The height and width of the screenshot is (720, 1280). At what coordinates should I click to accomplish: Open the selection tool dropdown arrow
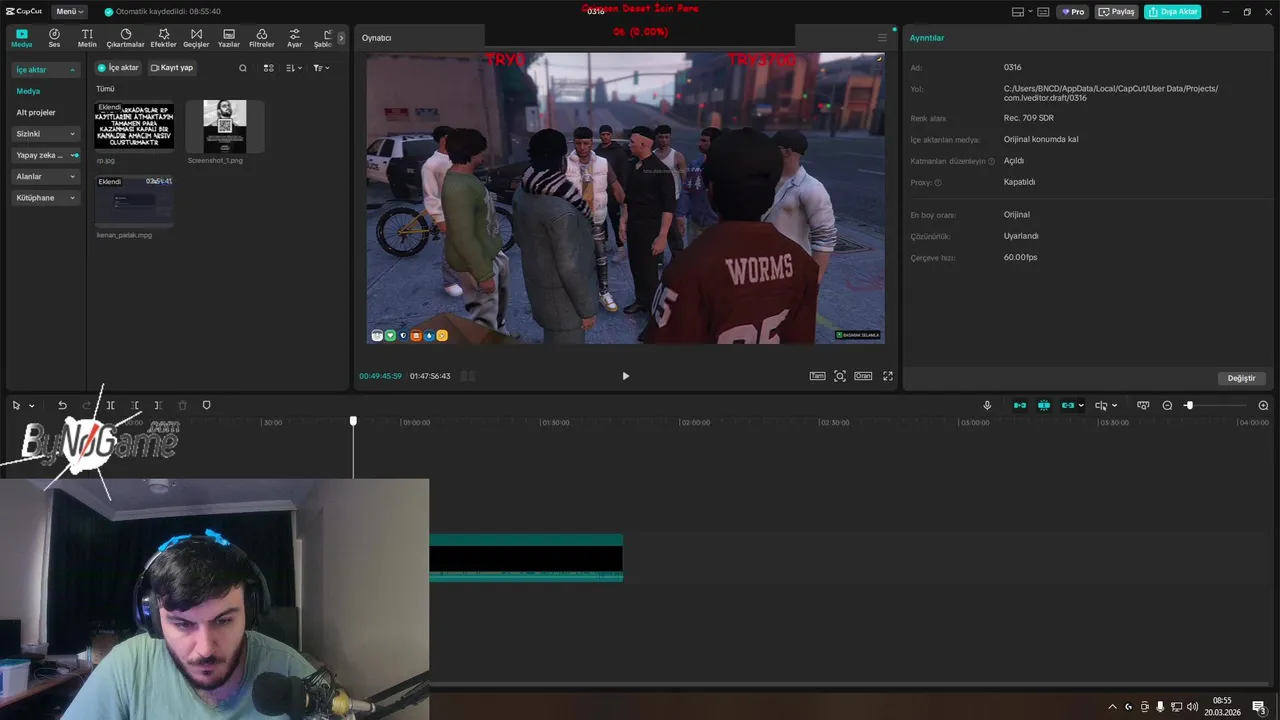point(32,406)
